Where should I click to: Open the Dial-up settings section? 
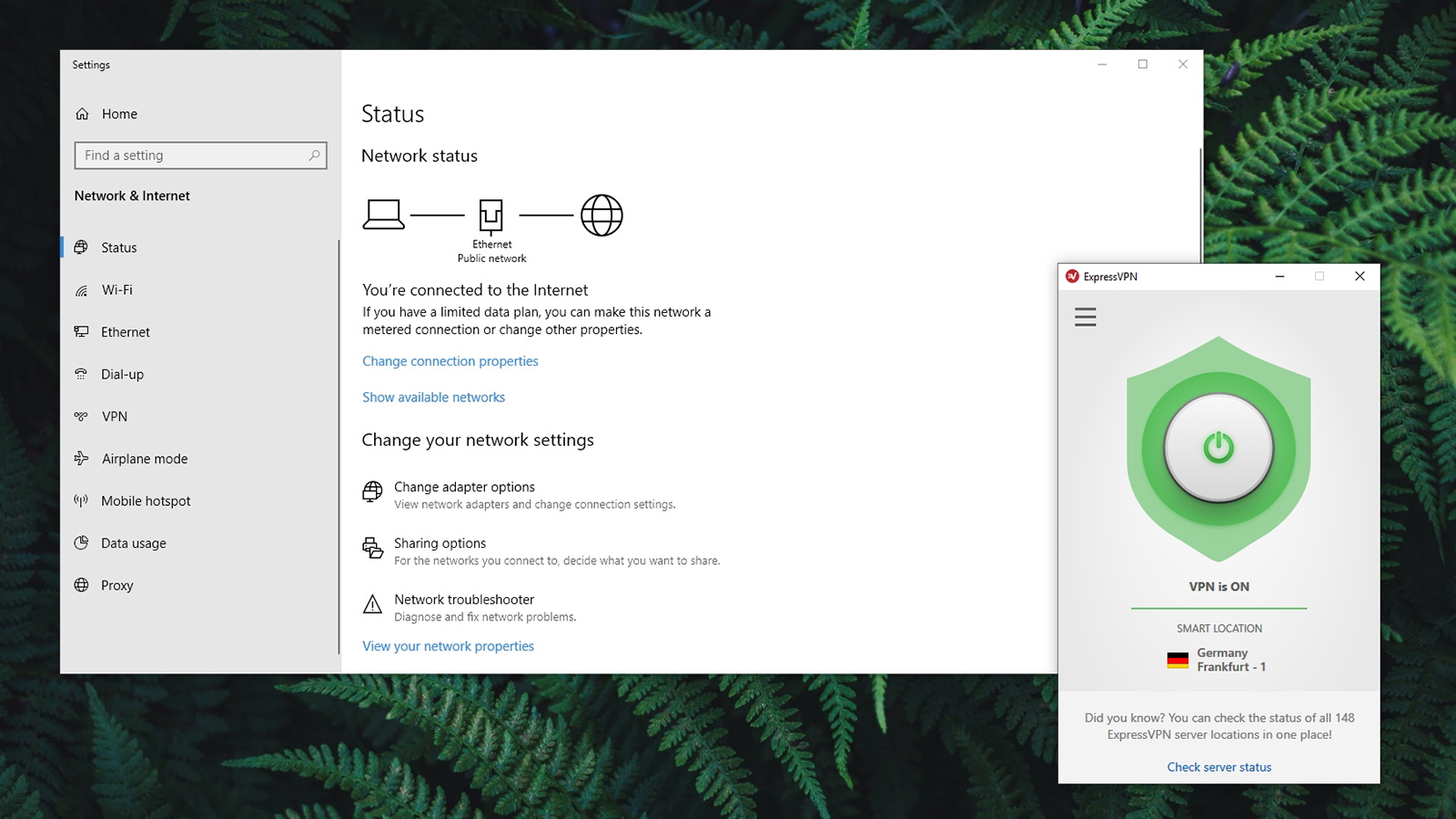[122, 374]
